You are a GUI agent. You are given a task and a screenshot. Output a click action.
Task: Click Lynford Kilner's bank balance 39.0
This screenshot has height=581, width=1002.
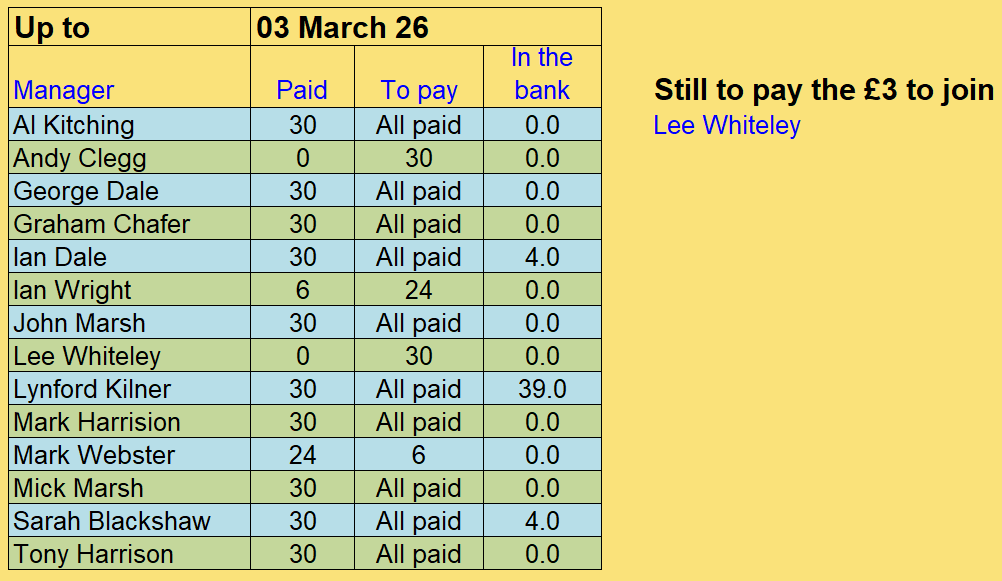point(542,389)
